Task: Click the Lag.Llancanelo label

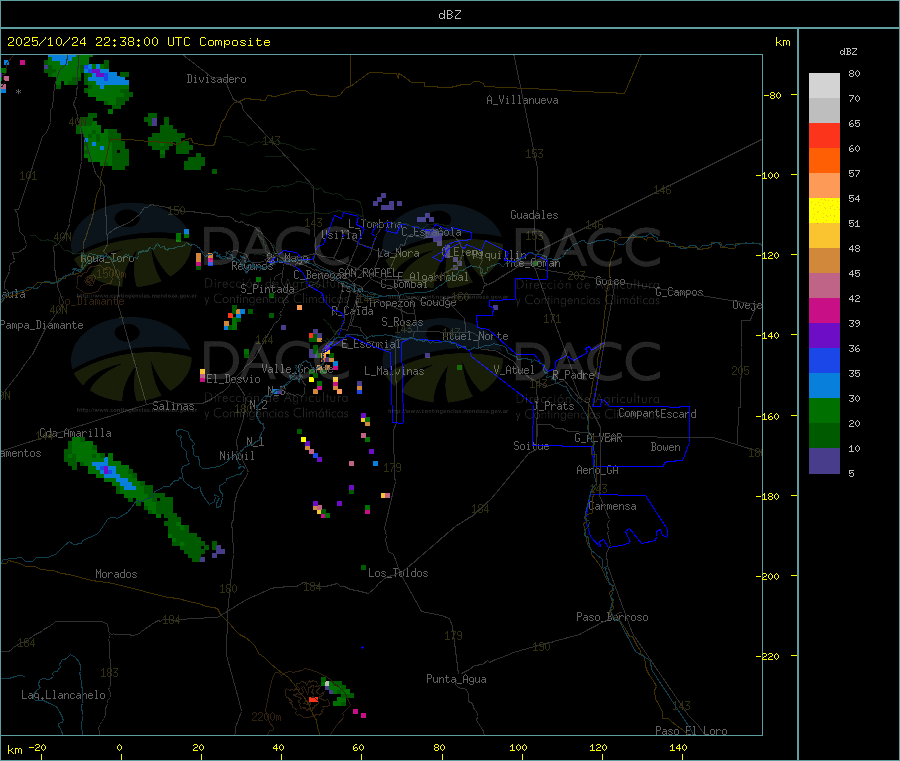Action: coord(63,695)
